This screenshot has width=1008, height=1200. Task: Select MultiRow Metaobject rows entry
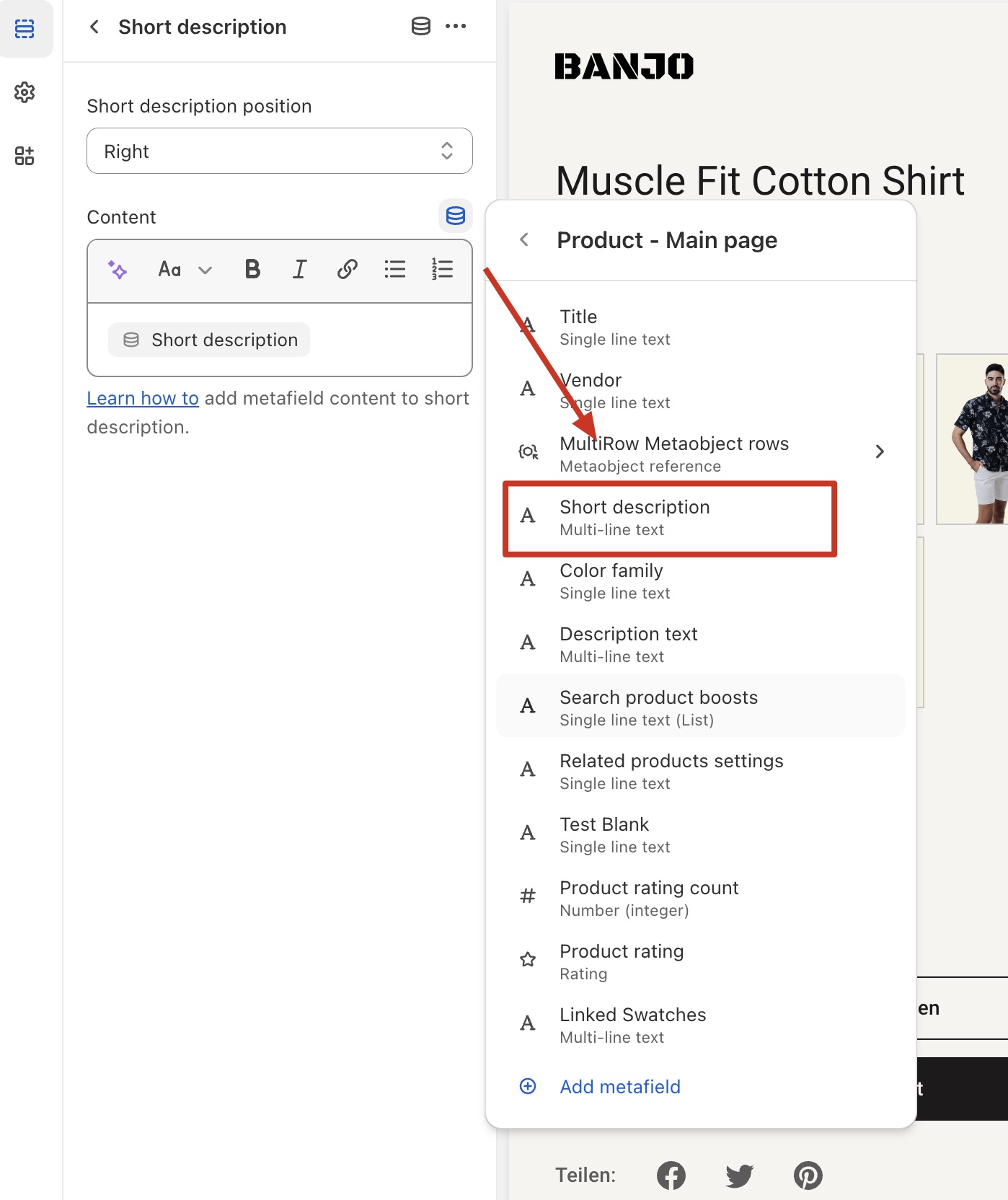click(x=700, y=454)
